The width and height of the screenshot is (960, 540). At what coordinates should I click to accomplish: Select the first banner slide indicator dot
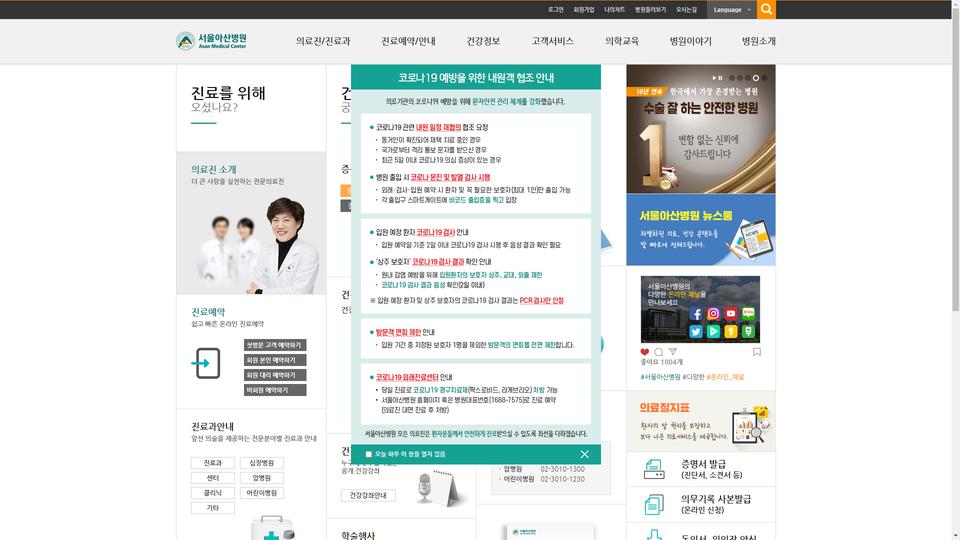[x=732, y=78]
